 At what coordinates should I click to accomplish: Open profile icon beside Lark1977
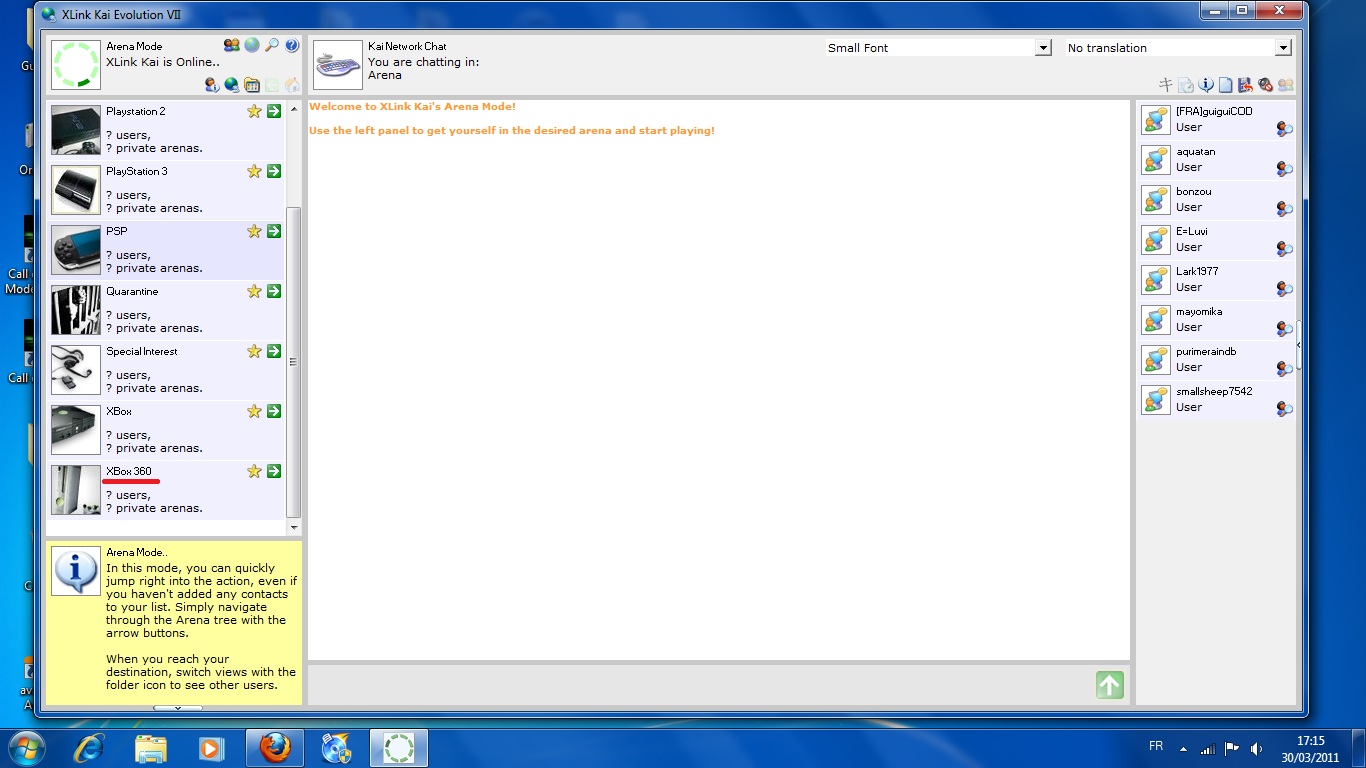click(x=1284, y=289)
